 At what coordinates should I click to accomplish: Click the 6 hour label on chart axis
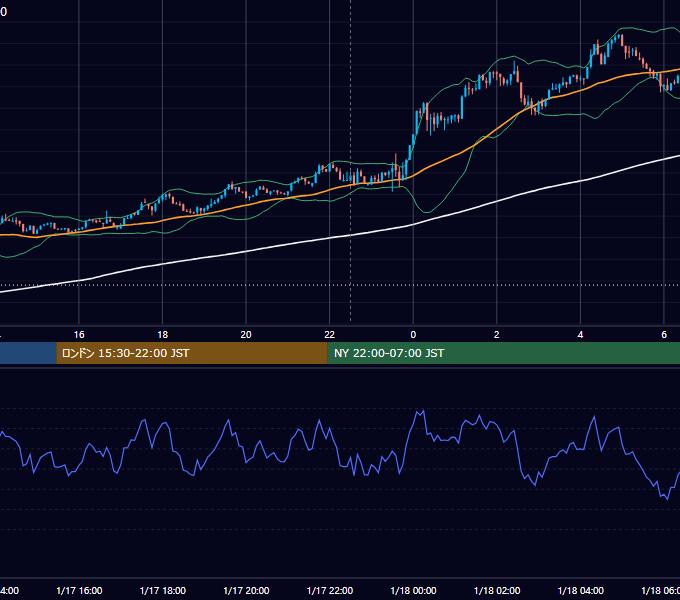tap(664, 335)
